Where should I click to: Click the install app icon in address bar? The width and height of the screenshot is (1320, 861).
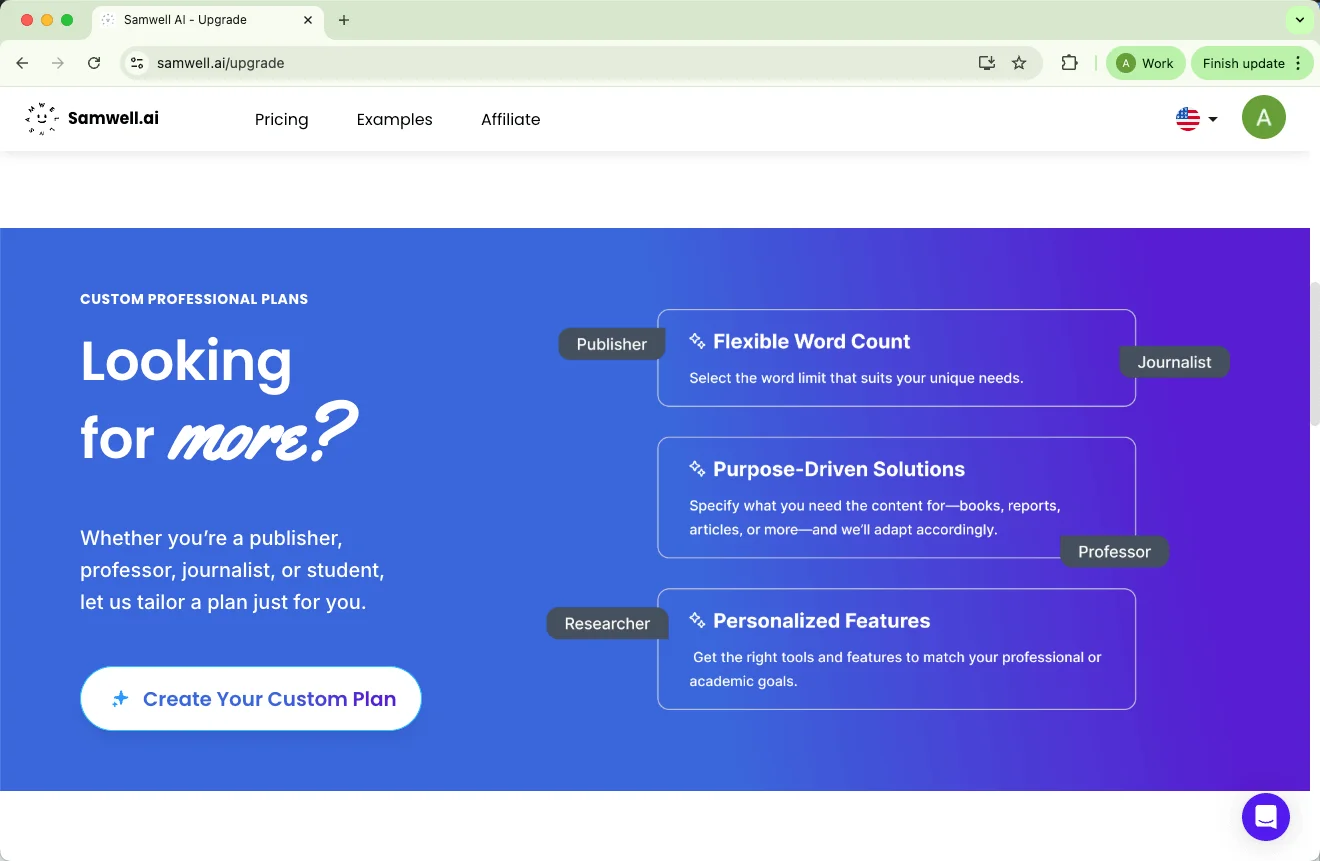pos(987,63)
